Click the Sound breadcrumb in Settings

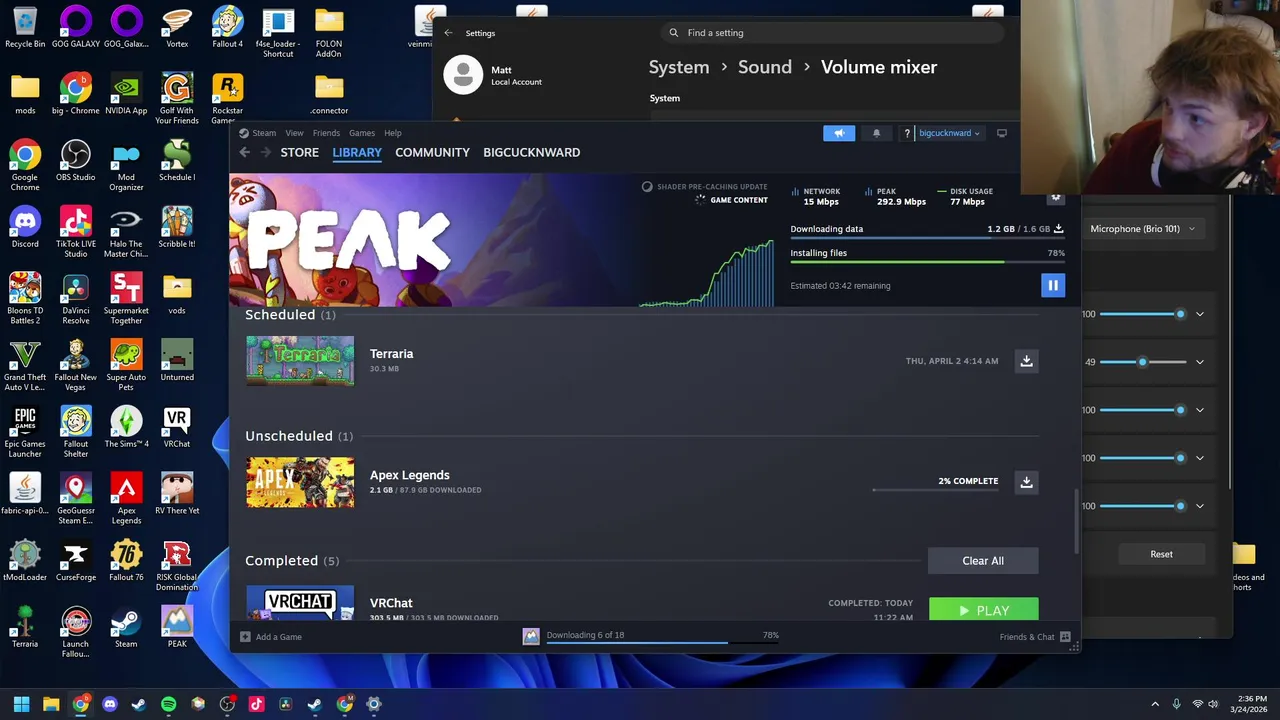(x=765, y=67)
